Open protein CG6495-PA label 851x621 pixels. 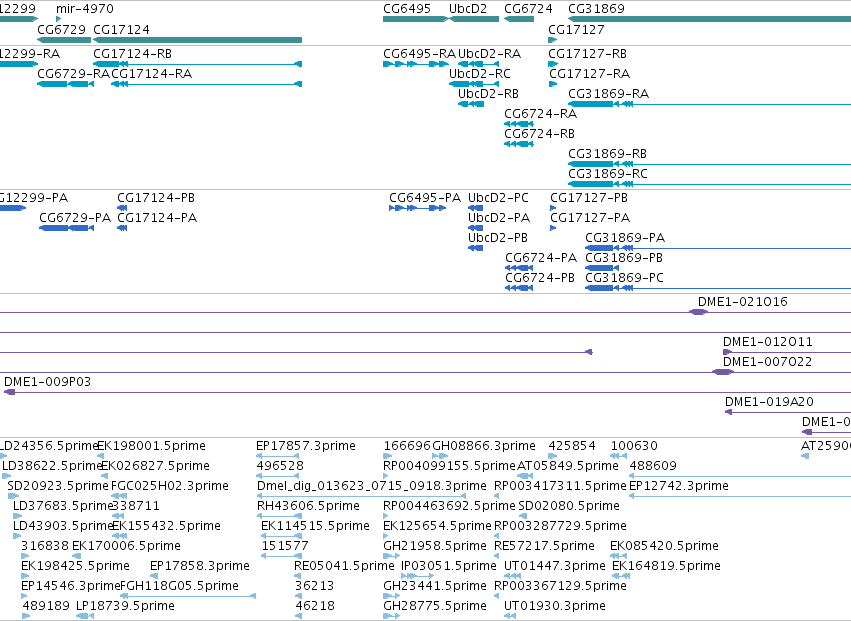click(425, 198)
